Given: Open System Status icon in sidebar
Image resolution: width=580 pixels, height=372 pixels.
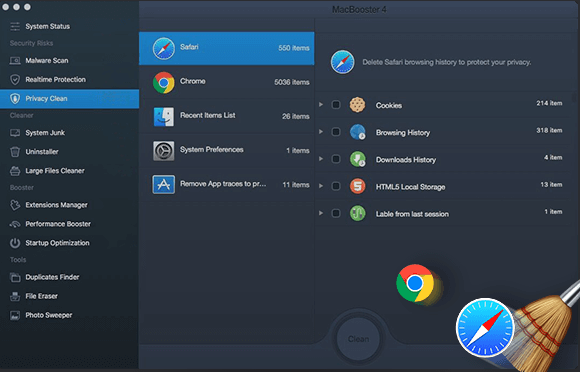Looking at the screenshot, I should coord(15,26).
